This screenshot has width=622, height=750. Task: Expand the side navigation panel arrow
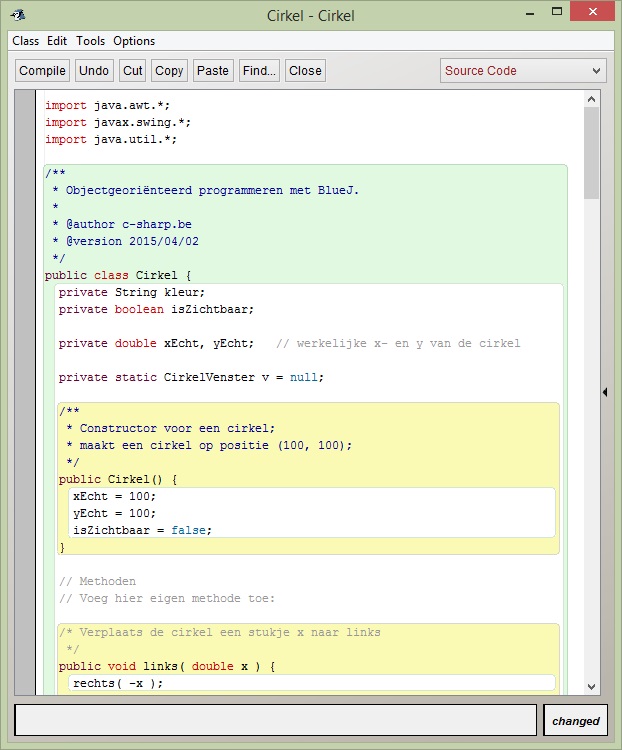pos(605,392)
